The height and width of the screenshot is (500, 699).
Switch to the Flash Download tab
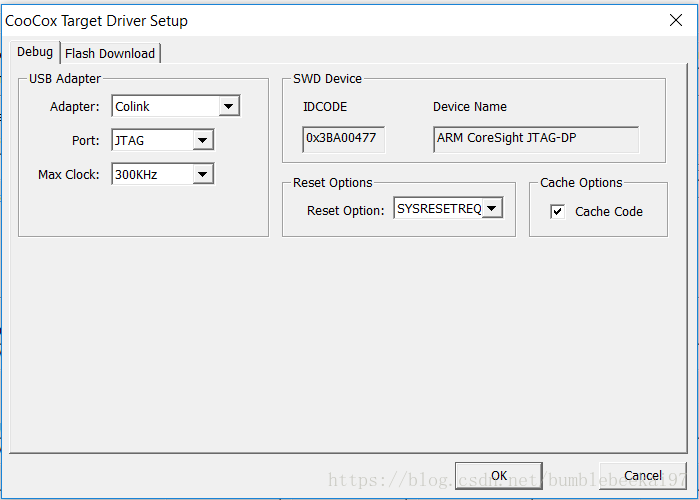pyautogui.click(x=110, y=53)
